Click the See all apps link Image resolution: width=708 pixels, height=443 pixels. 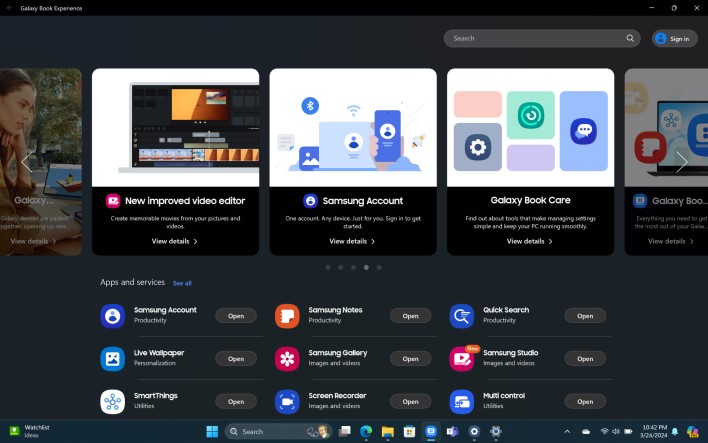(182, 283)
